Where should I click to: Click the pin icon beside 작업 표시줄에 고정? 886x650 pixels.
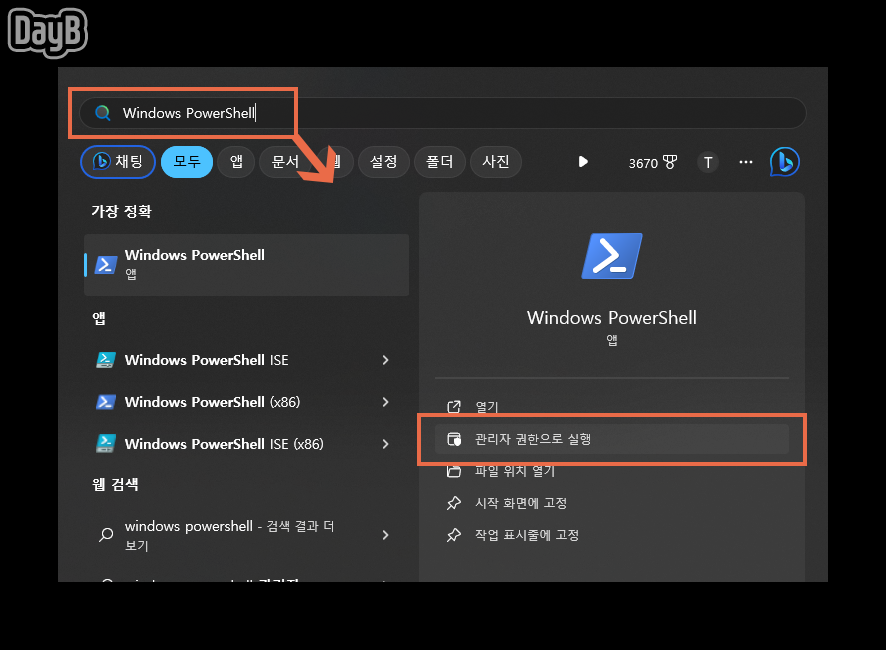point(454,535)
